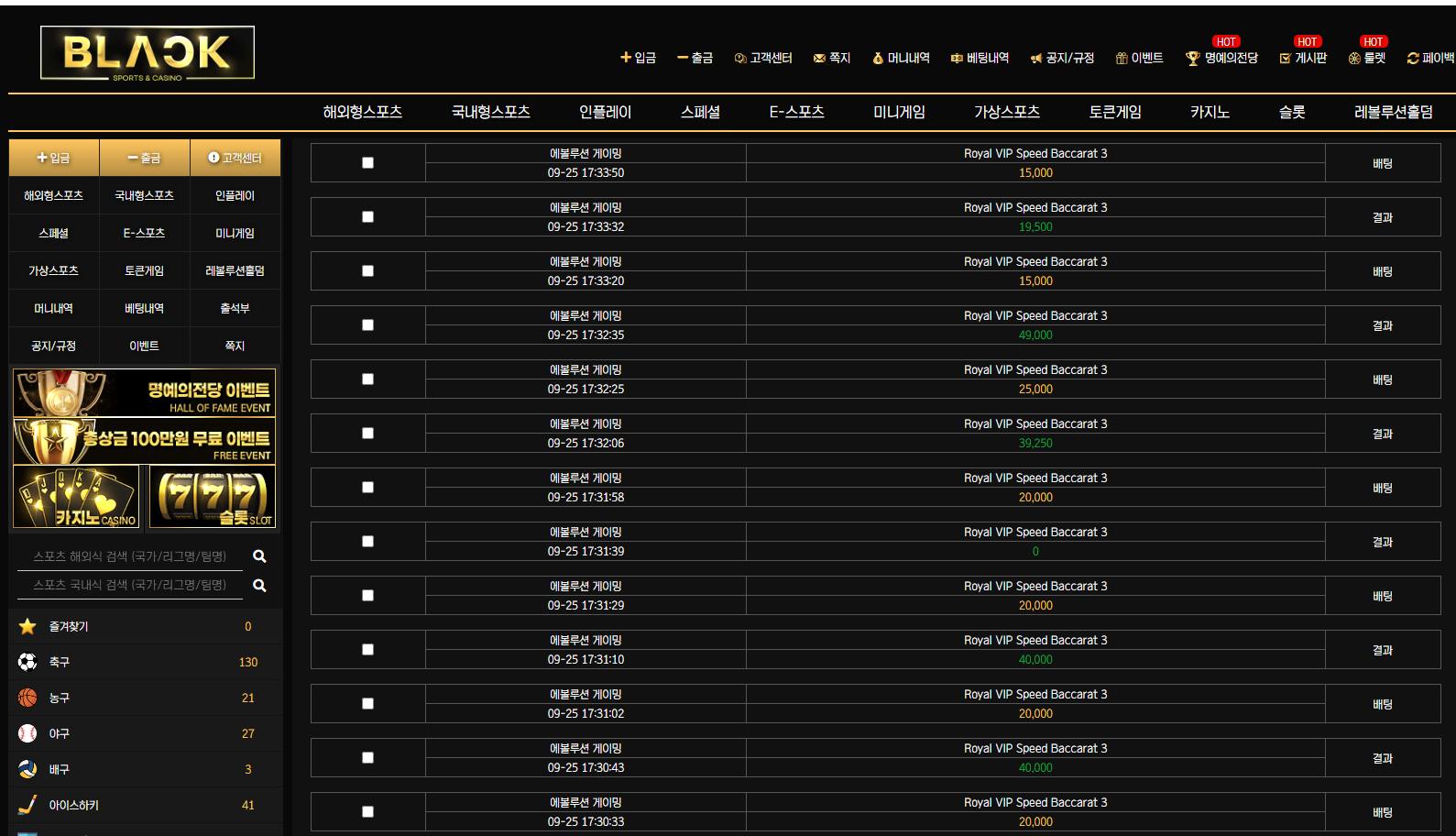1456x836 pixels.
Task: Click search magnifier for overseas sports search
Action: [259, 556]
